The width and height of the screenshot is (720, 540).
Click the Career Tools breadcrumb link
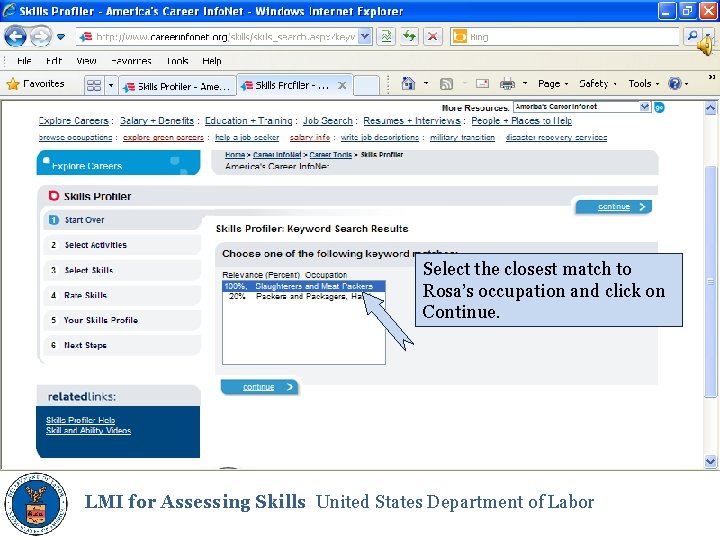331,155
